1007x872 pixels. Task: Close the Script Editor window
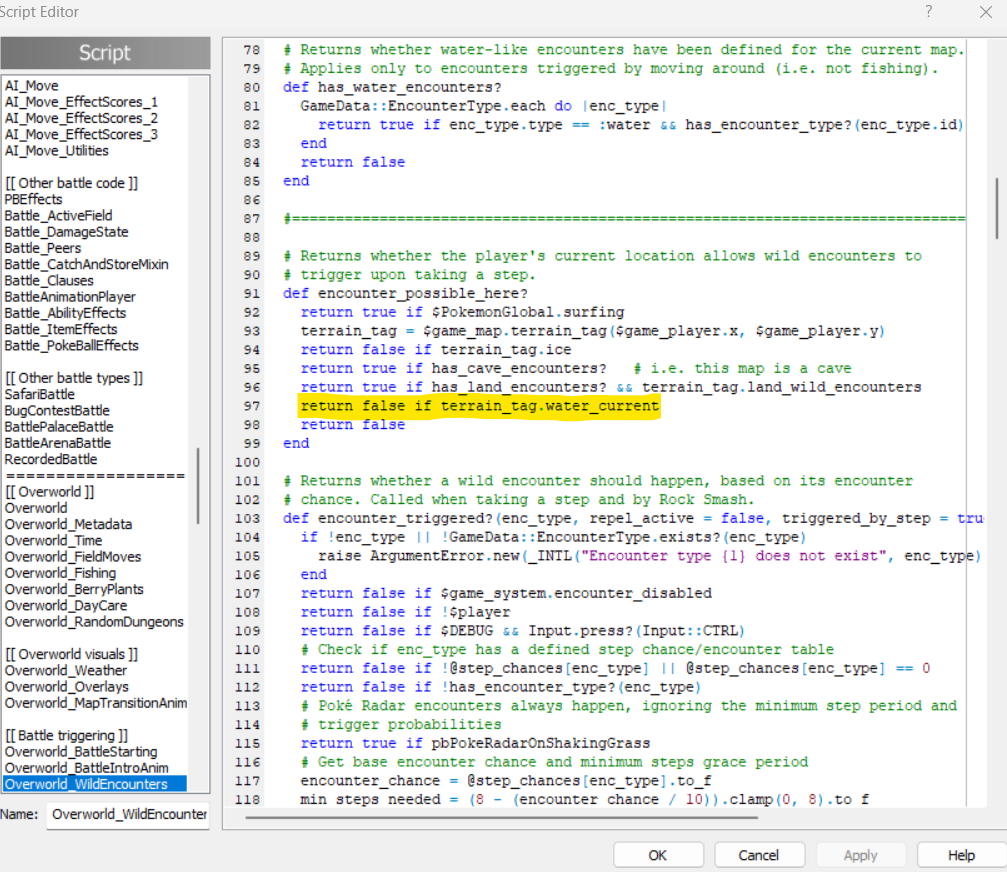[x=984, y=12]
